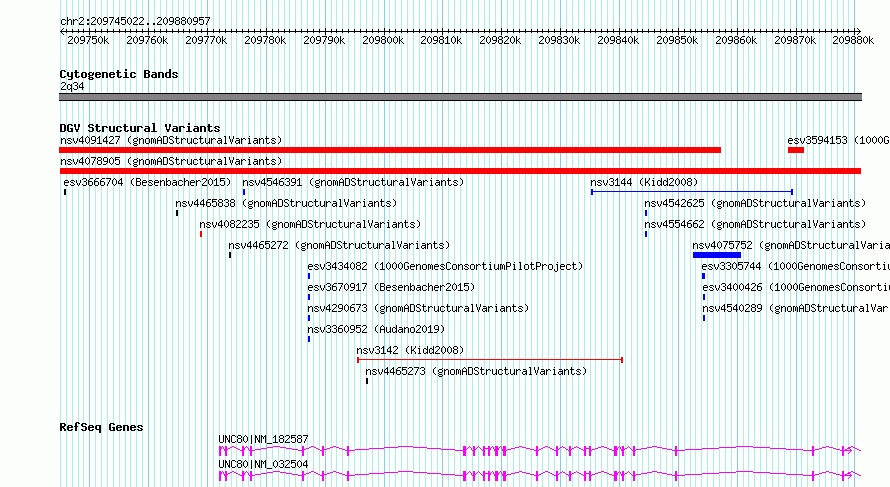This screenshot has width=890, height=487.
Task: Click the 209850k ruler position
Action: coord(677,40)
